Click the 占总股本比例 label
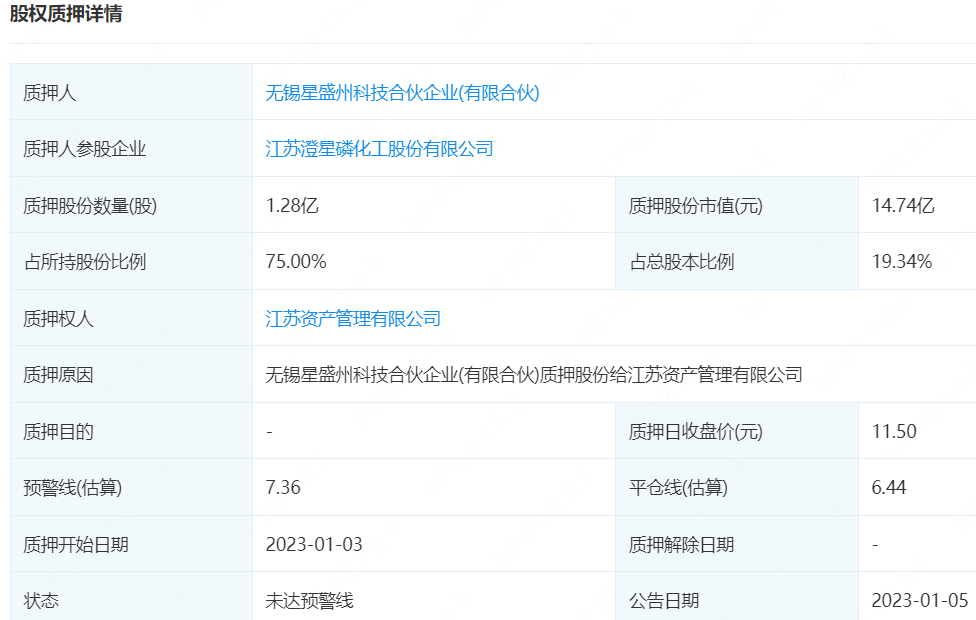 [x=682, y=261]
